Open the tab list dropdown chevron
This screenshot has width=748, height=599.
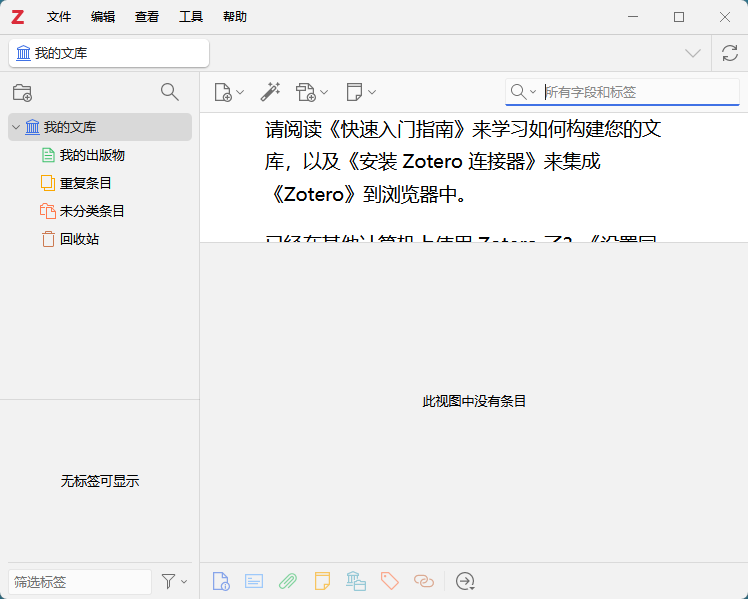tap(693, 53)
